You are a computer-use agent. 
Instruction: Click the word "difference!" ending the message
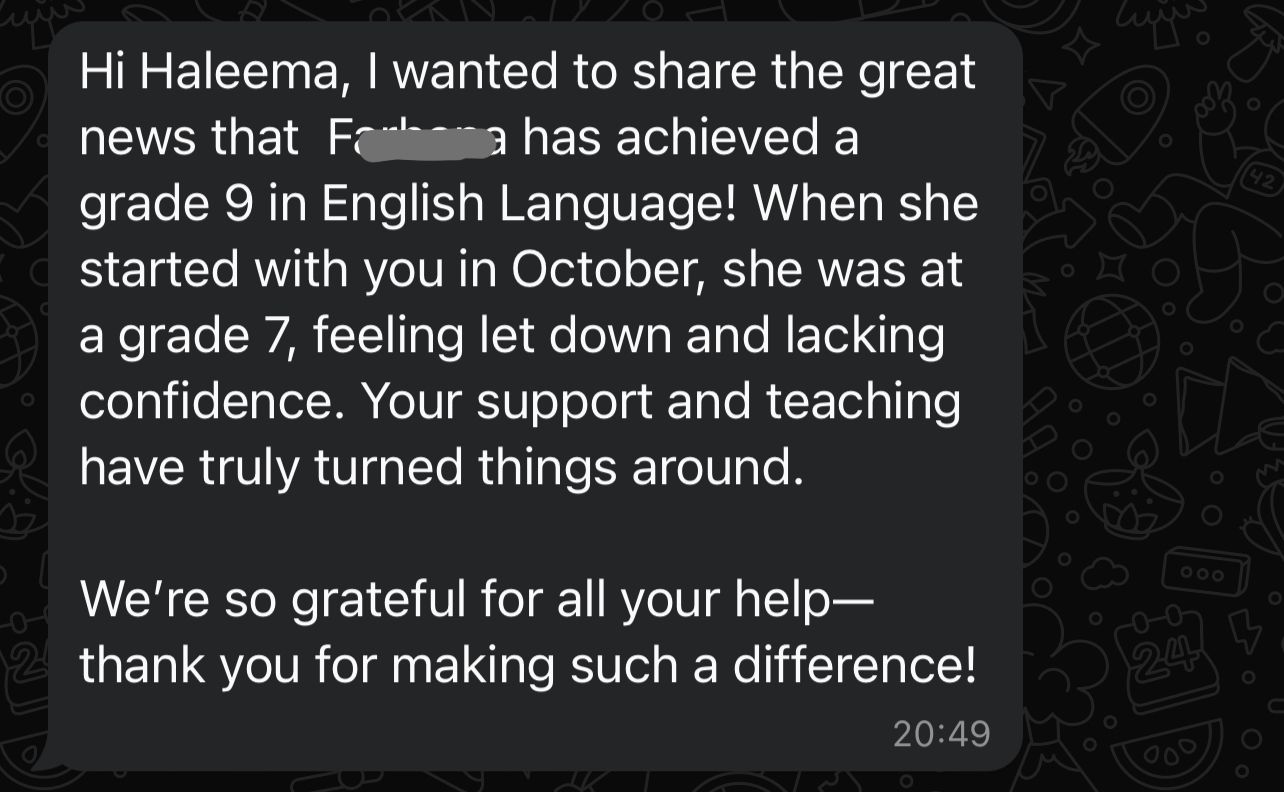(854, 665)
